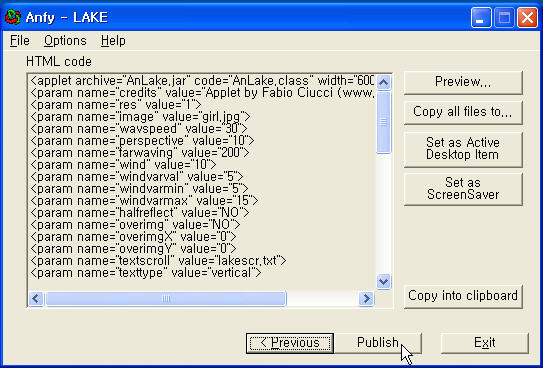Open the File menu
The image size is (543, 368).
20,41
